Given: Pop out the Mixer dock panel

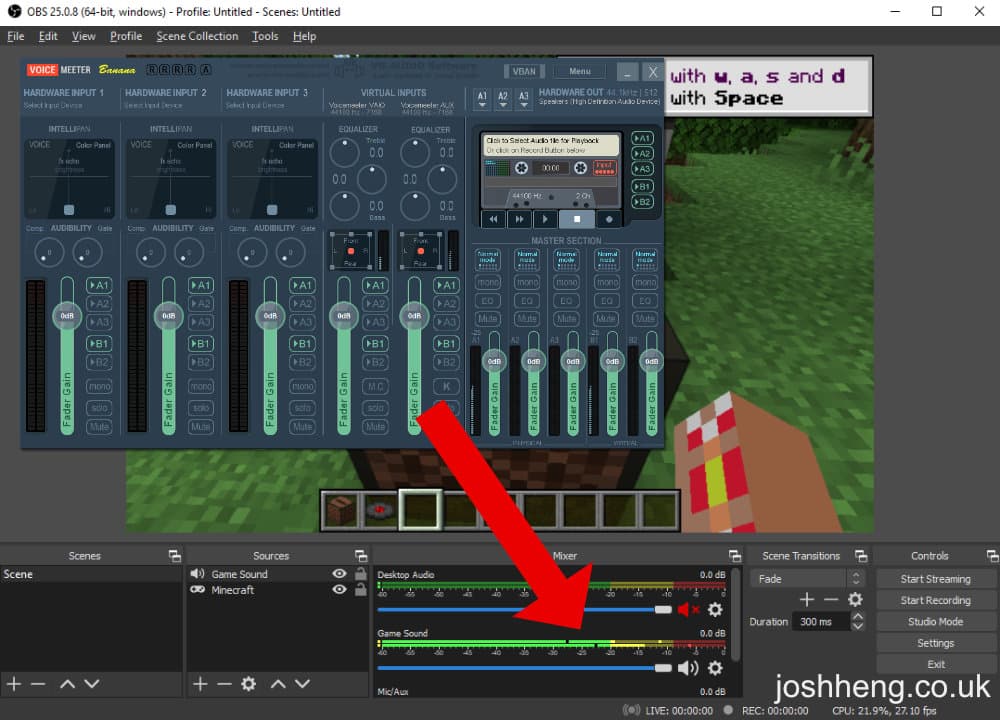Looking at the screenshot, I should pos(735,556).
